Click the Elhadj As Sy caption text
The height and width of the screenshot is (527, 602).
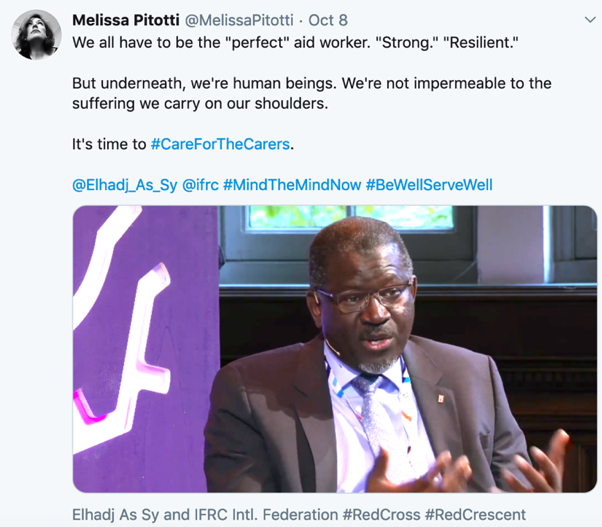[x=116, y=515]
